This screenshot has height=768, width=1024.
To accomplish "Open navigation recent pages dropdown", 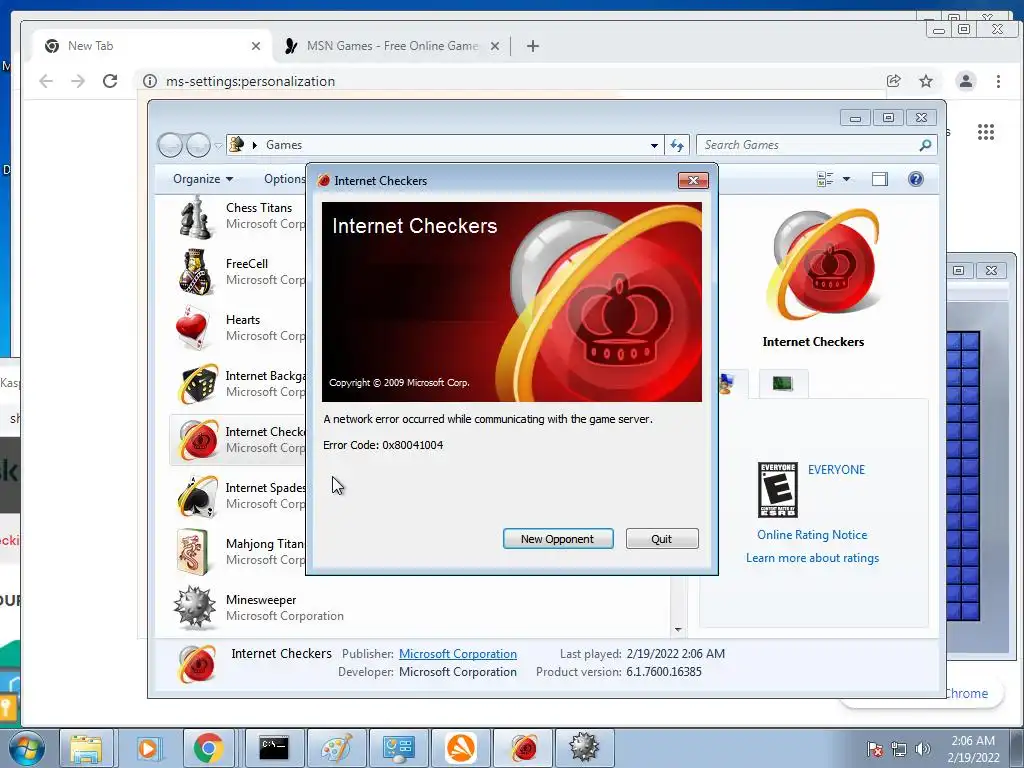I will (218, 145).
